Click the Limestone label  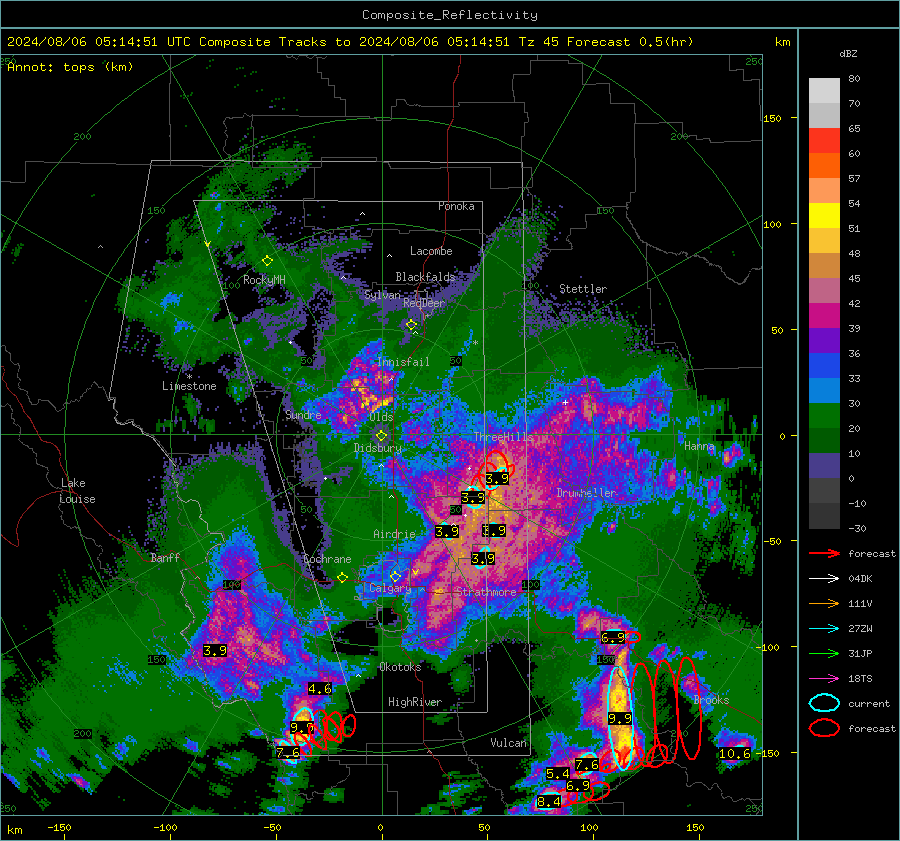tap(189, 386)
